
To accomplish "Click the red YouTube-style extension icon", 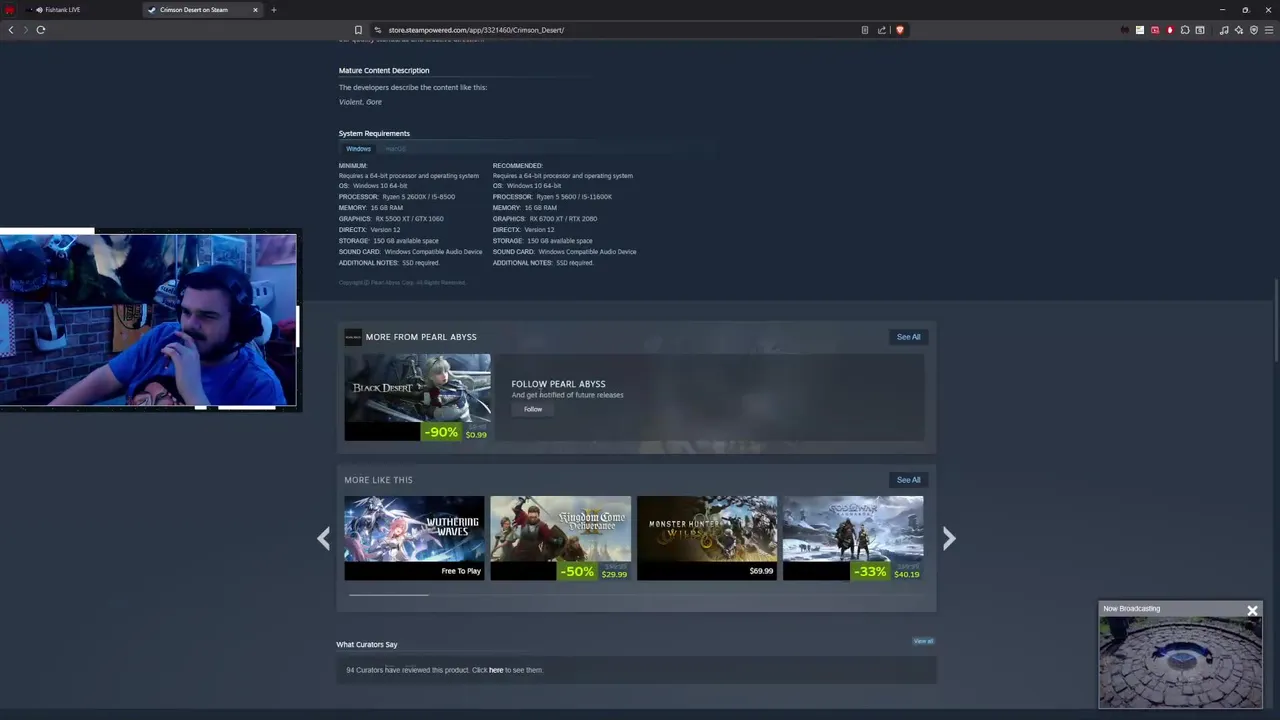I will coord(1155,30).
